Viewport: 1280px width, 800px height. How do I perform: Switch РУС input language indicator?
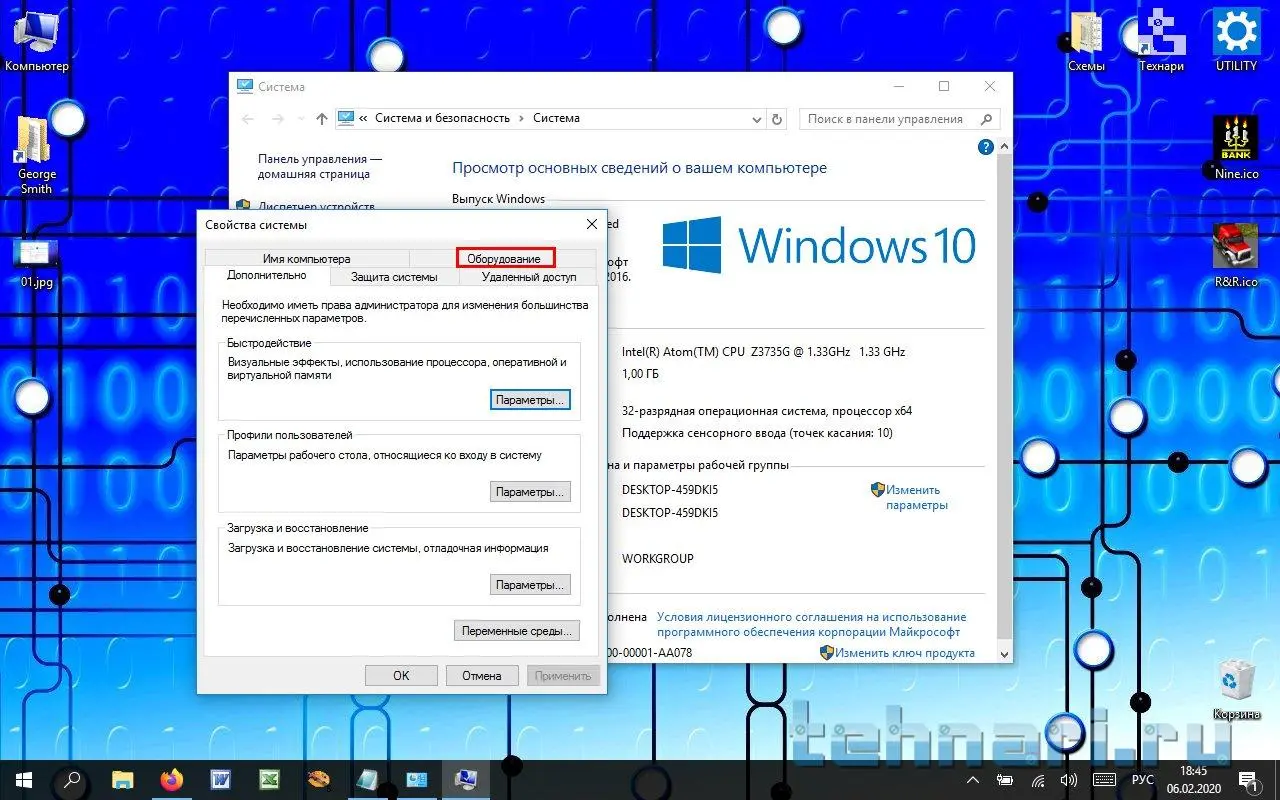1143,780
